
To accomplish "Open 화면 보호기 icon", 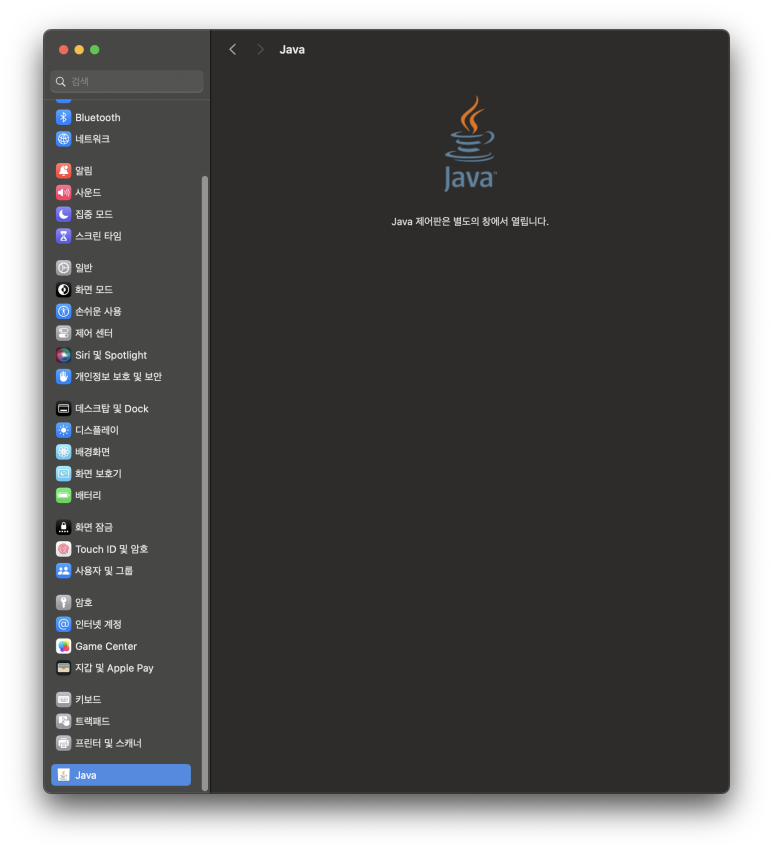I will pos(64,473).
